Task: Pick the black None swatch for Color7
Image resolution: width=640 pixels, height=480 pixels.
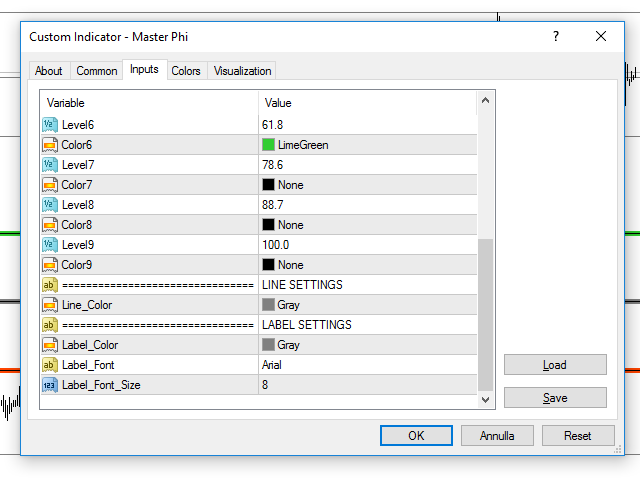Action: click(x=268, y=185)
